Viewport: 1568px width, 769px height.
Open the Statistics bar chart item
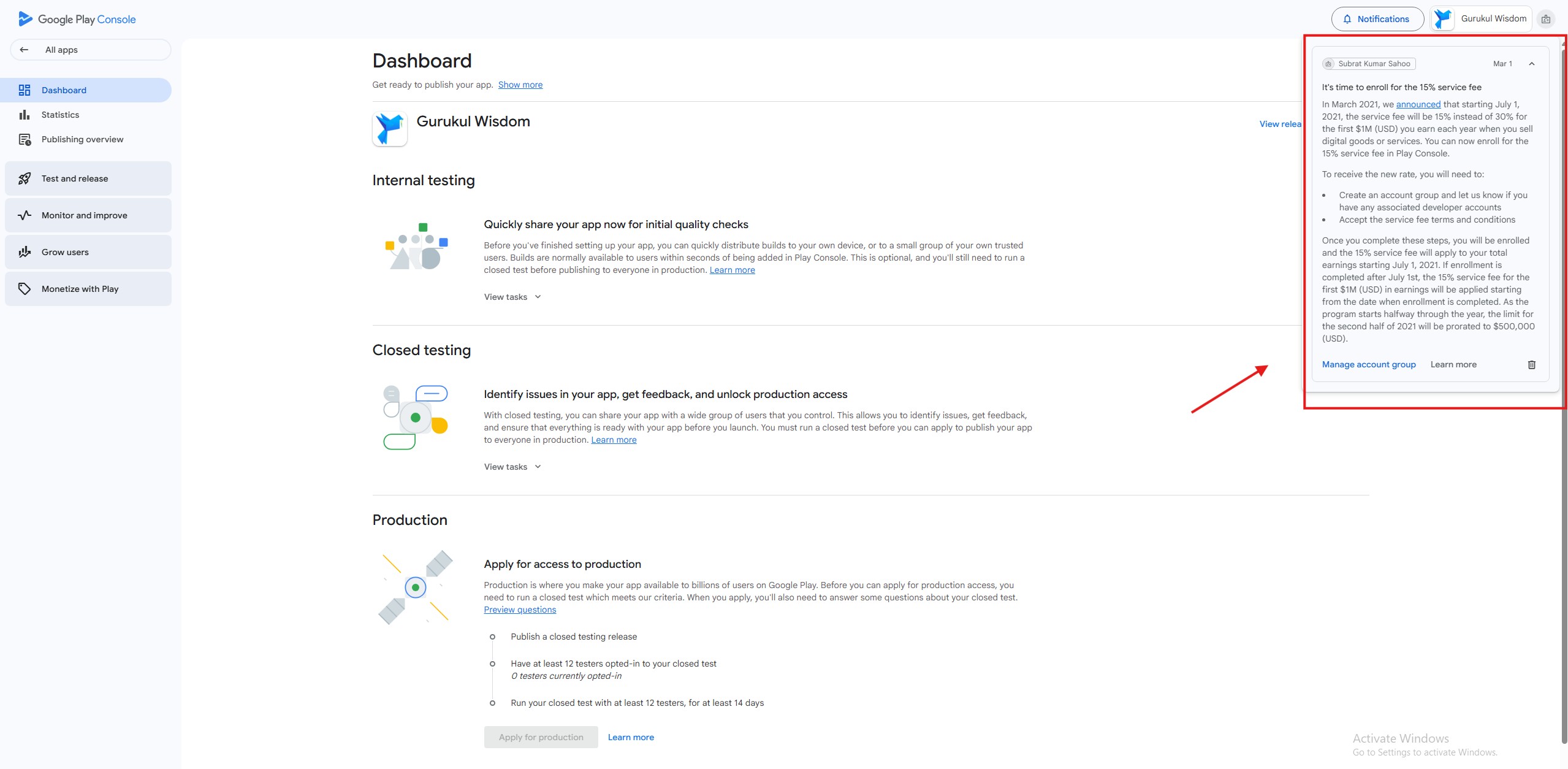[60, 115]
